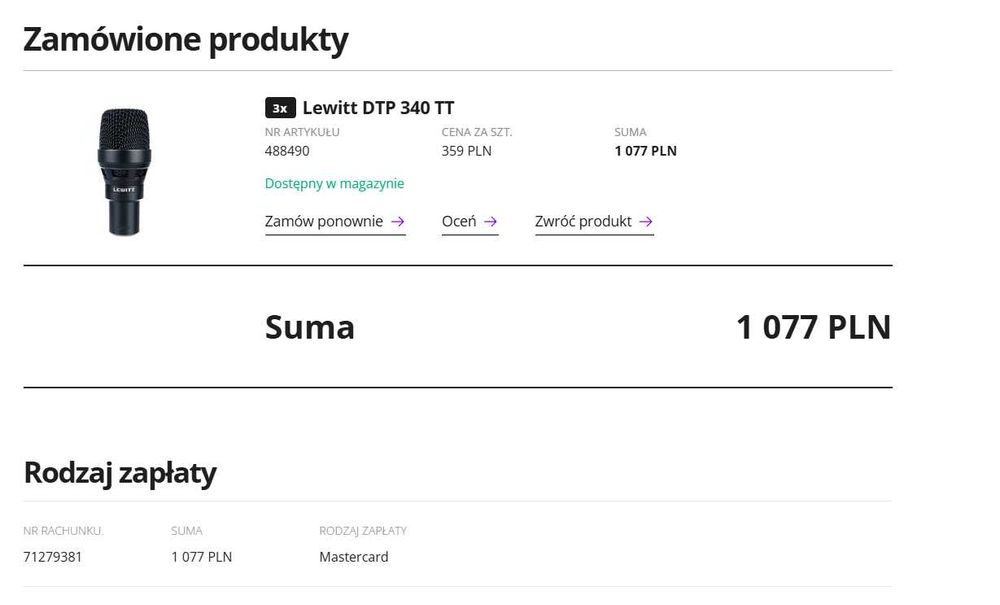Select the Oceń link text
The height and width of the screenshot is (605, 1000).
459,222
